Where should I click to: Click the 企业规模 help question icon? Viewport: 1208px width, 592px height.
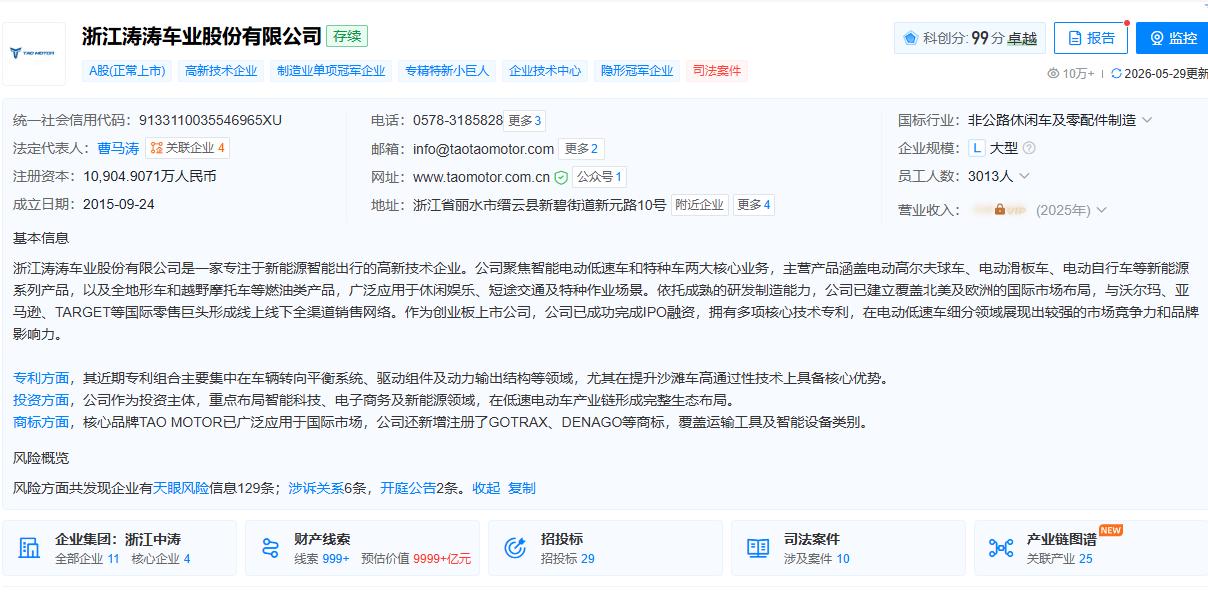tap(1029, 148)
